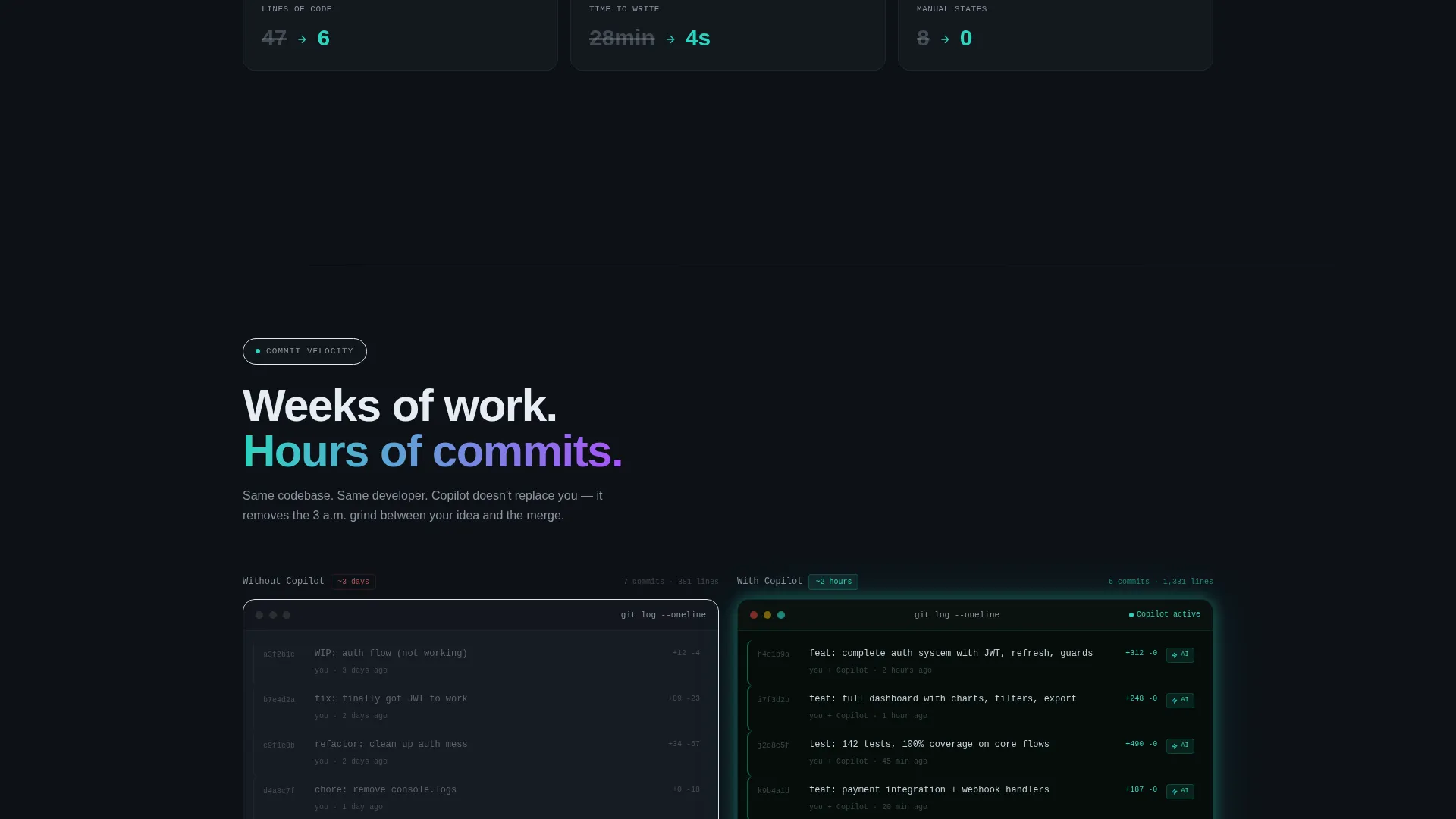Click the 'Without Copilot' label
The height and width of the screenshot is (819, 1456).
[x=284, y=581]
